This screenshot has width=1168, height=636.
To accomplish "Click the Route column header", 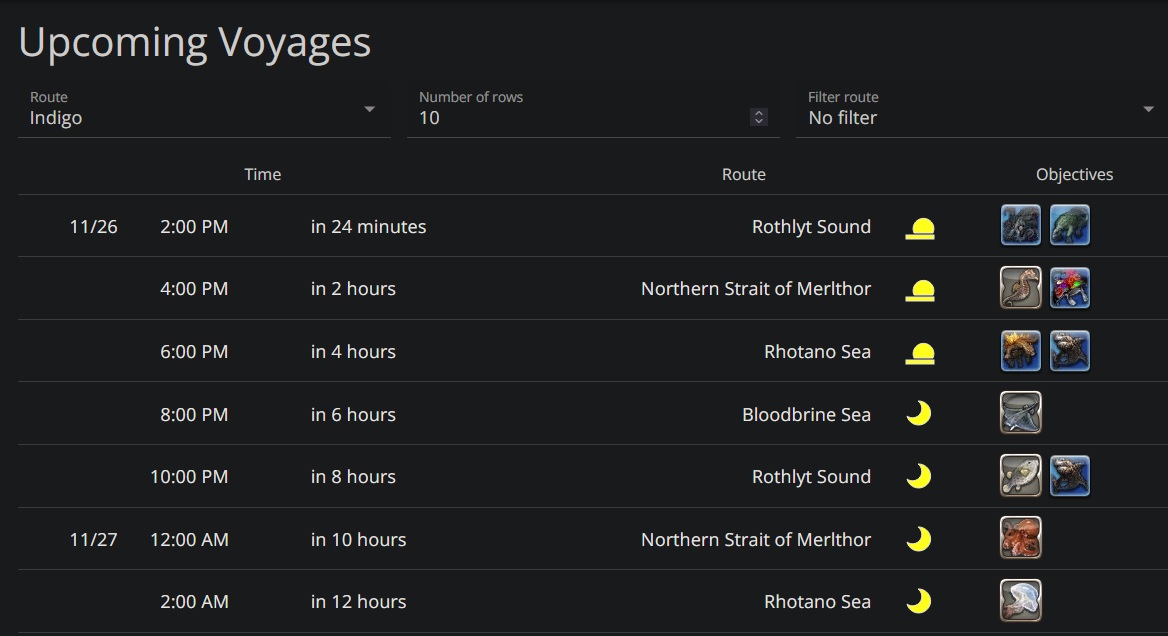I will point(744,174).
